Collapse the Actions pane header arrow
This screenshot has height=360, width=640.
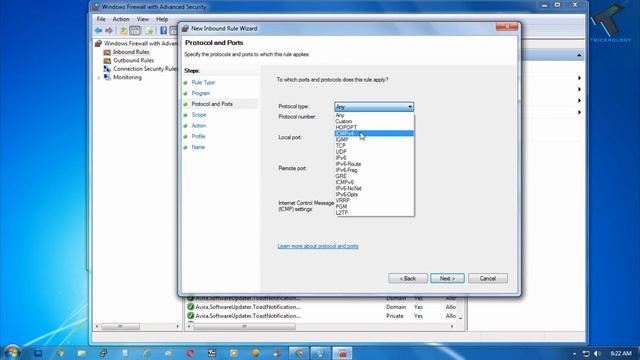[579, 55]
